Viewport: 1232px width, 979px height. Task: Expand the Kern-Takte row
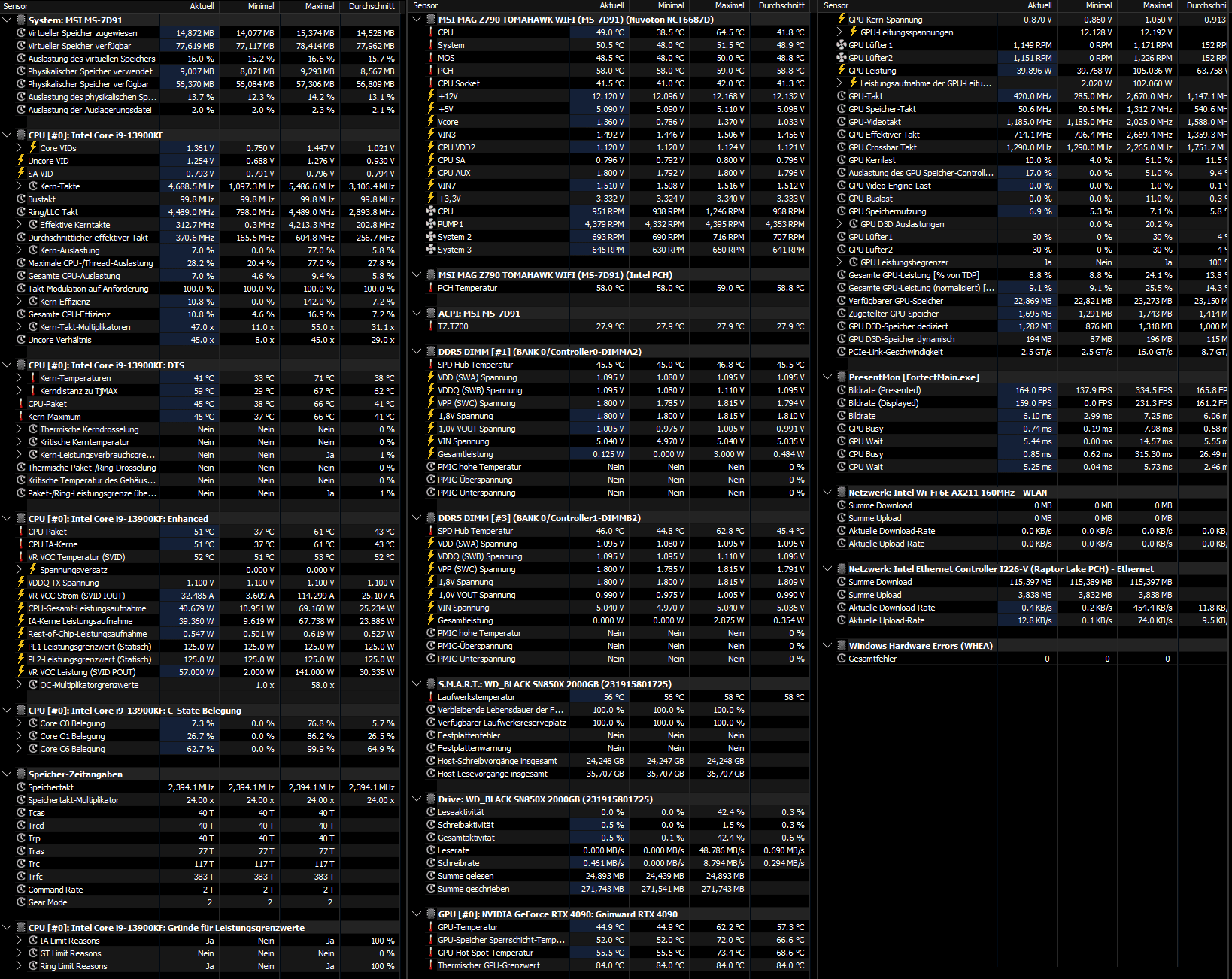pyautogui.click(x=19, y=186)
